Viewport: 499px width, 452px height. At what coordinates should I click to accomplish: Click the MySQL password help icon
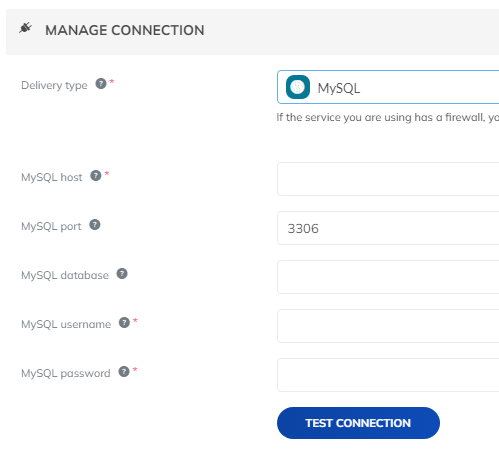(x=124, y=371)
